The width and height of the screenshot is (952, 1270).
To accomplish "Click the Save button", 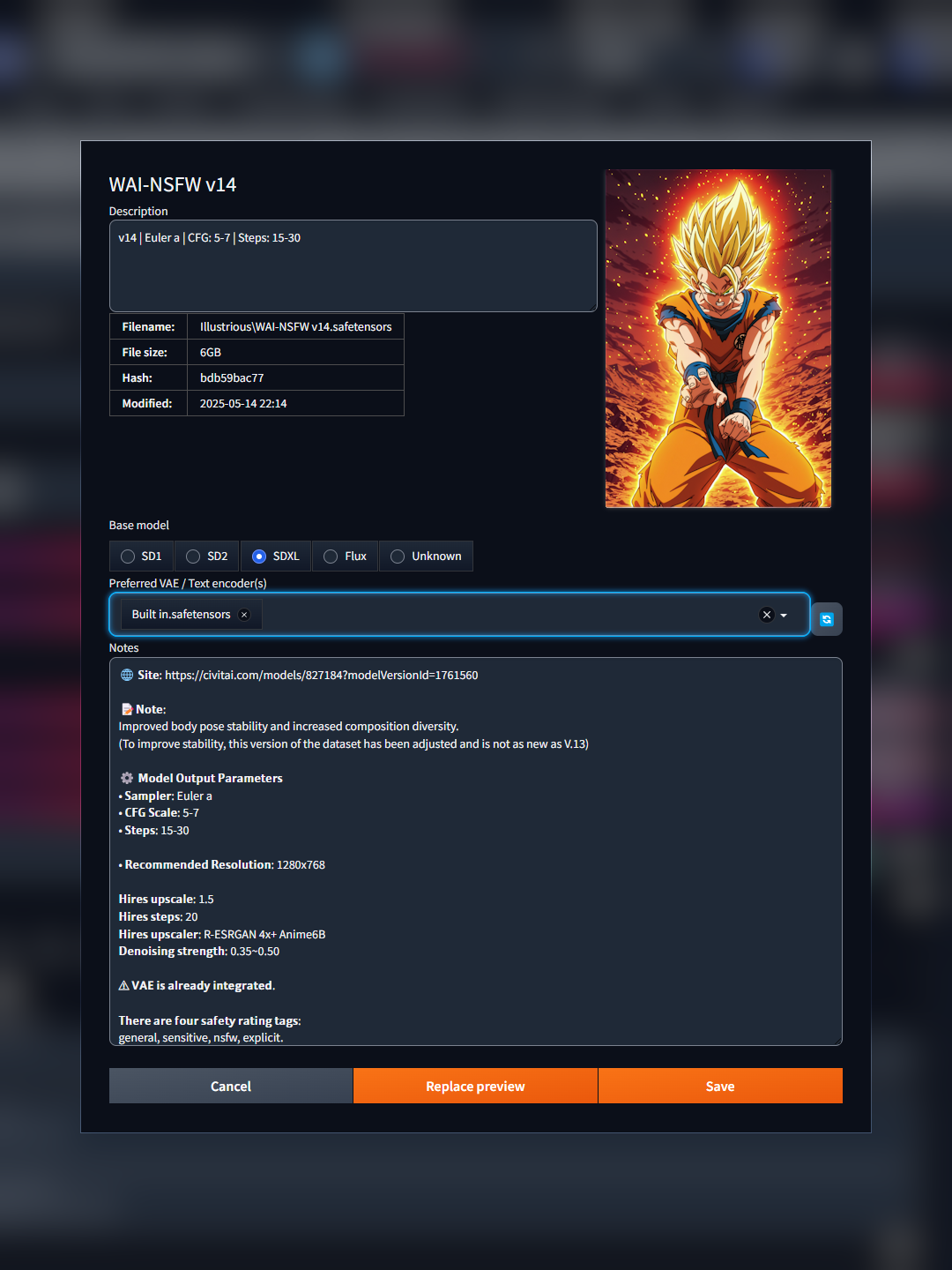I will coord(720,1087).
